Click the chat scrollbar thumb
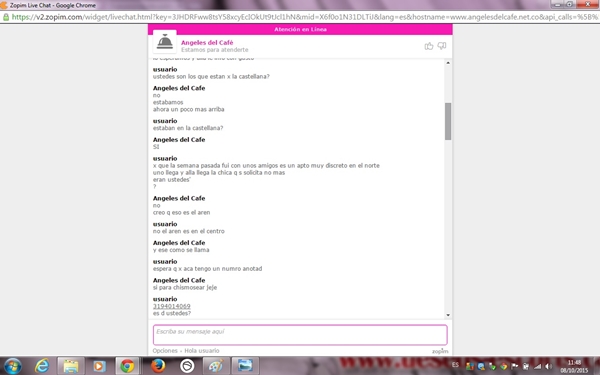Viewport: 600px width, 375px height. [x=448, y=121]
